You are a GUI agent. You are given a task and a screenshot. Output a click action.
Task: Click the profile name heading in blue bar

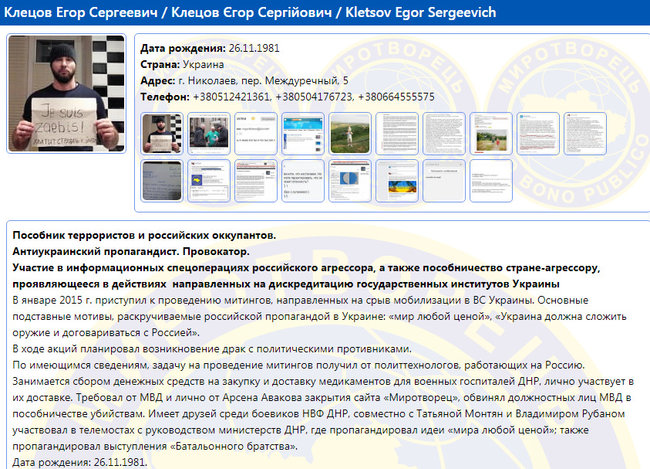click(252, 13)
